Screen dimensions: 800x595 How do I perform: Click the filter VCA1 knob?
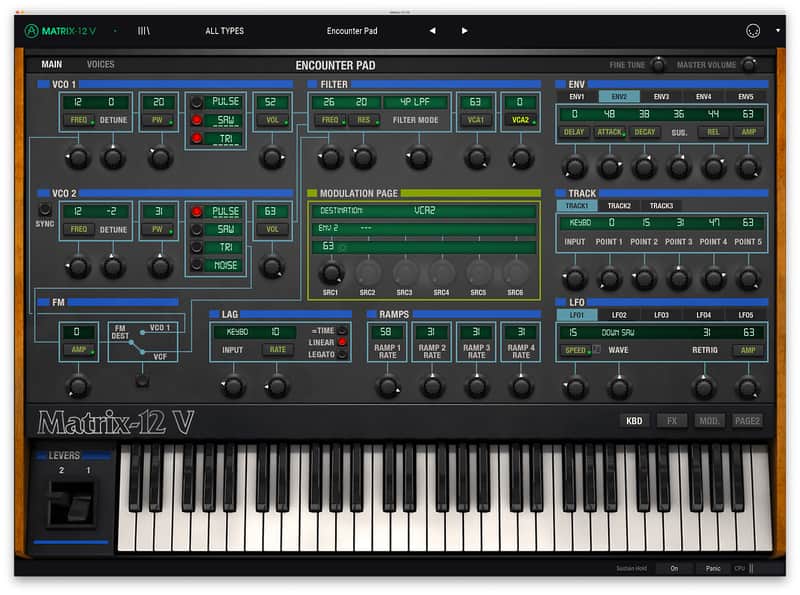[x=476, y=158]
